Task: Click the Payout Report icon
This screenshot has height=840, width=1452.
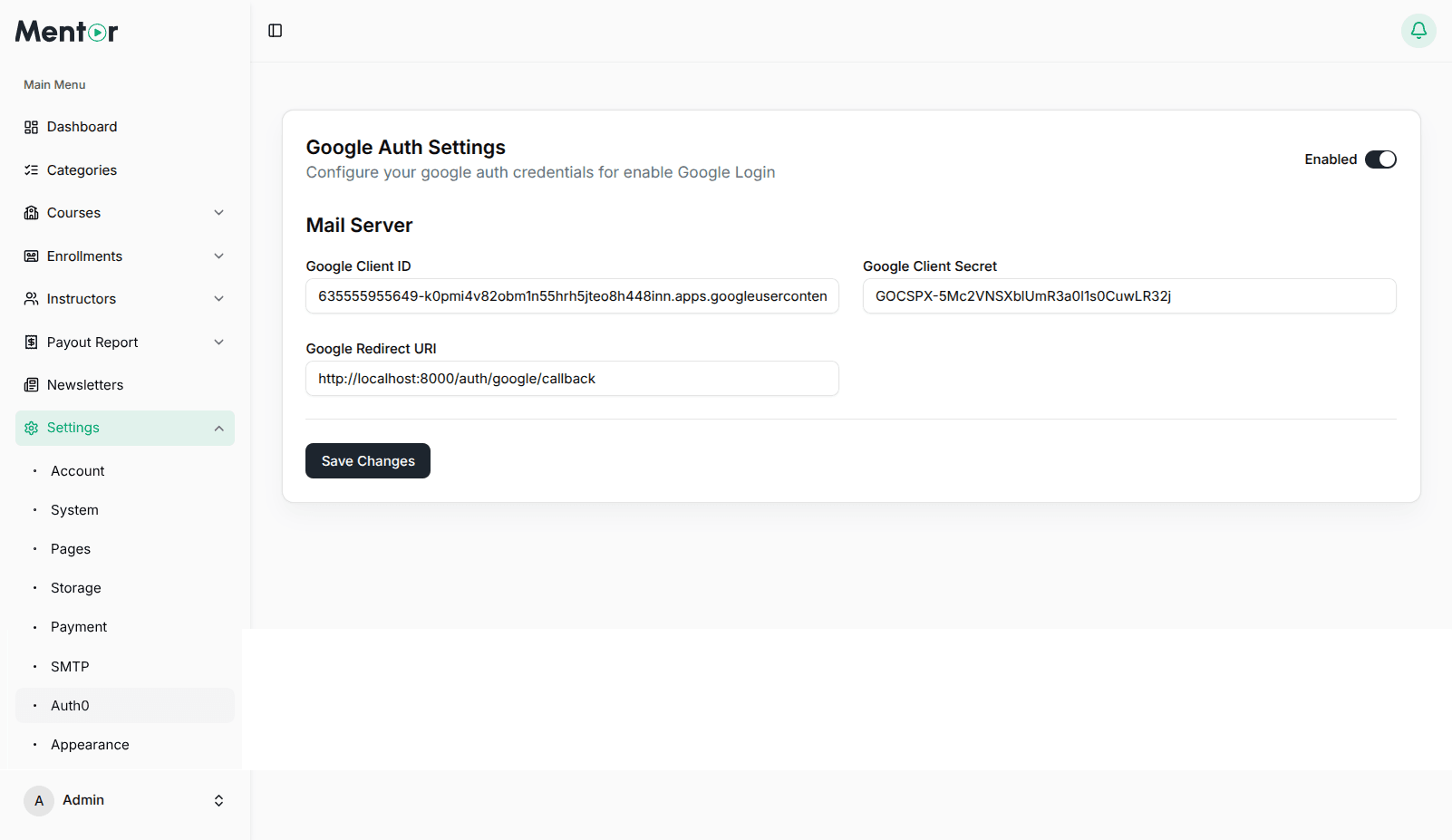Action: (30, 342)
